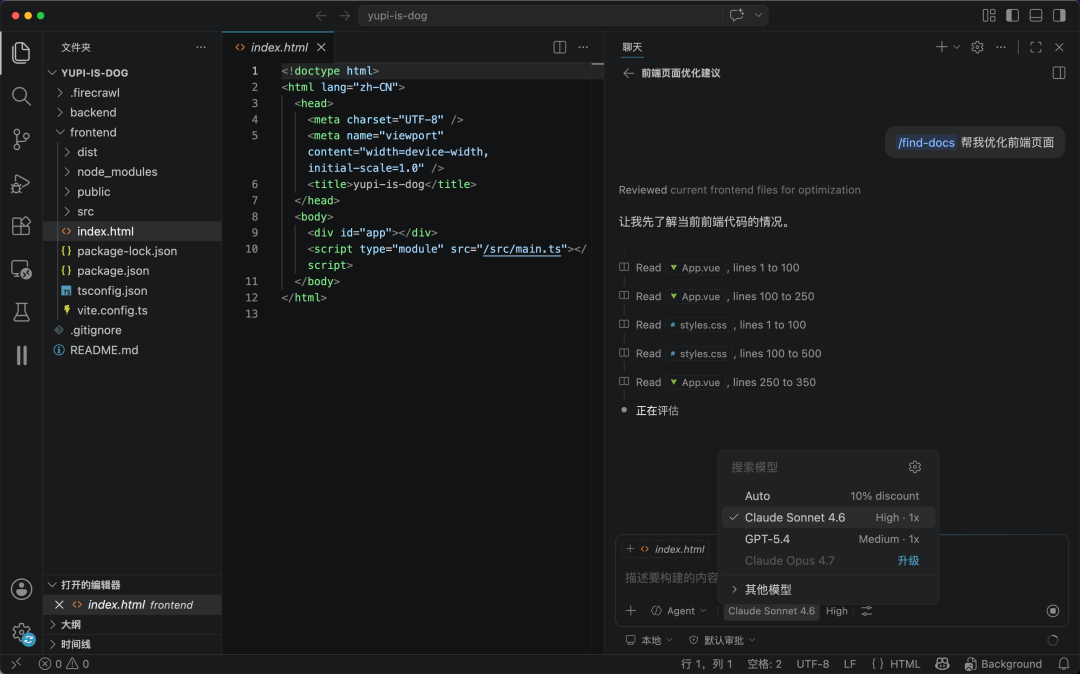This screenshot has width=1080, height=674.
Task: Click the yupi-is-dog command center search
Action: tap(541, 15)
